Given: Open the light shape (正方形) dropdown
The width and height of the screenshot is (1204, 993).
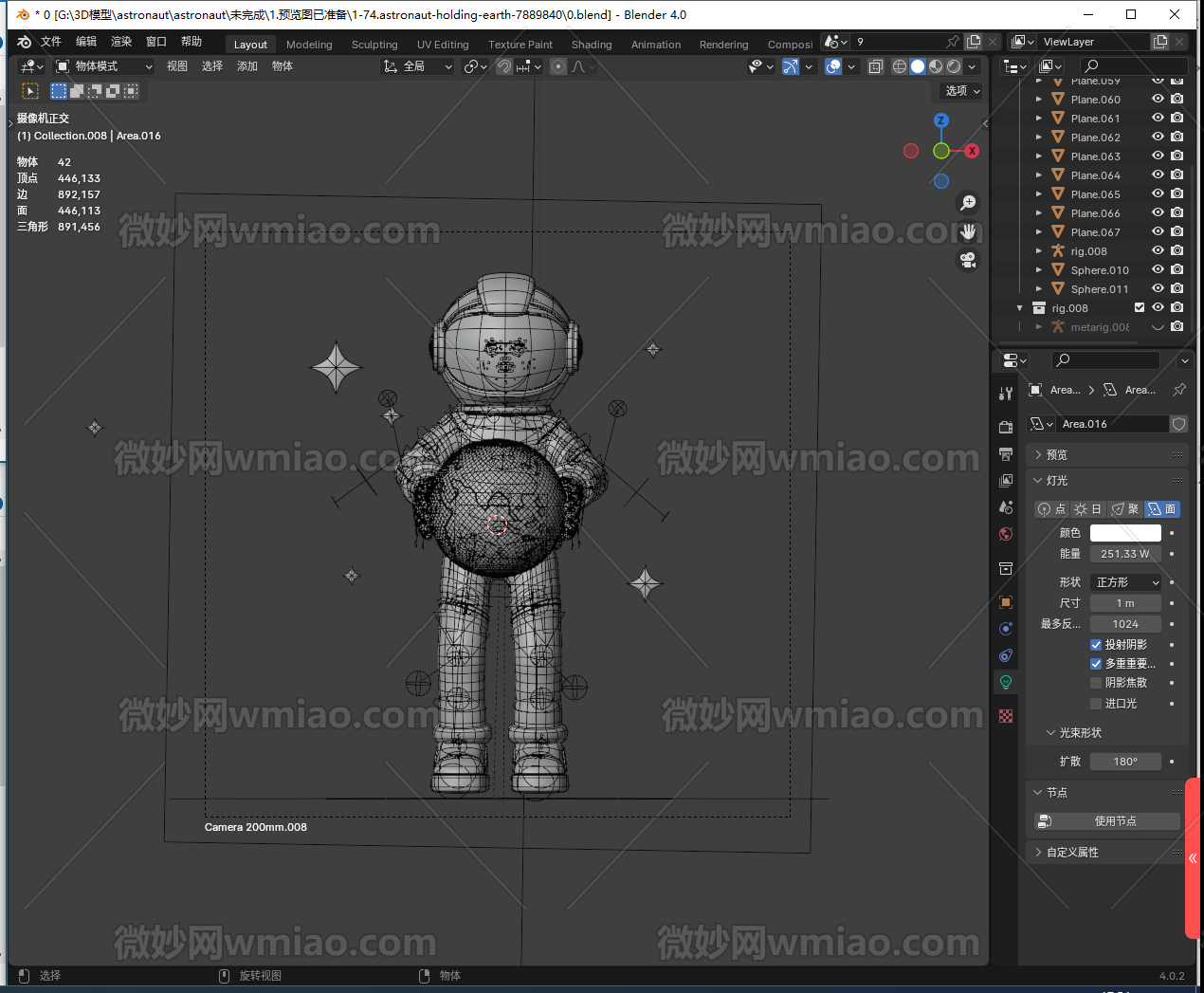Looking at the screenshot, I should pyautogui.click(x=1125, y=582).
